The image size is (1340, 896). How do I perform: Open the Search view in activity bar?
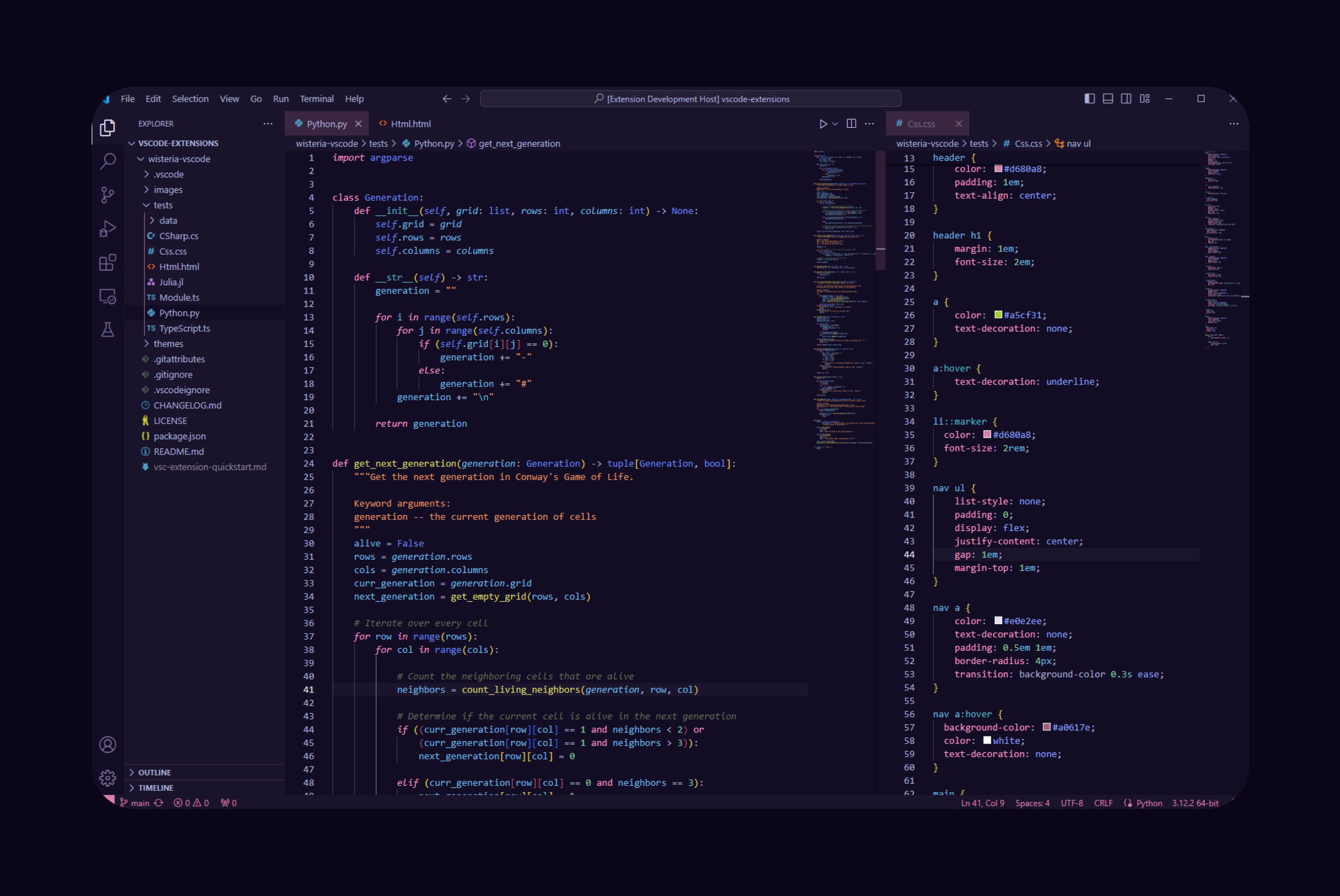107,161
